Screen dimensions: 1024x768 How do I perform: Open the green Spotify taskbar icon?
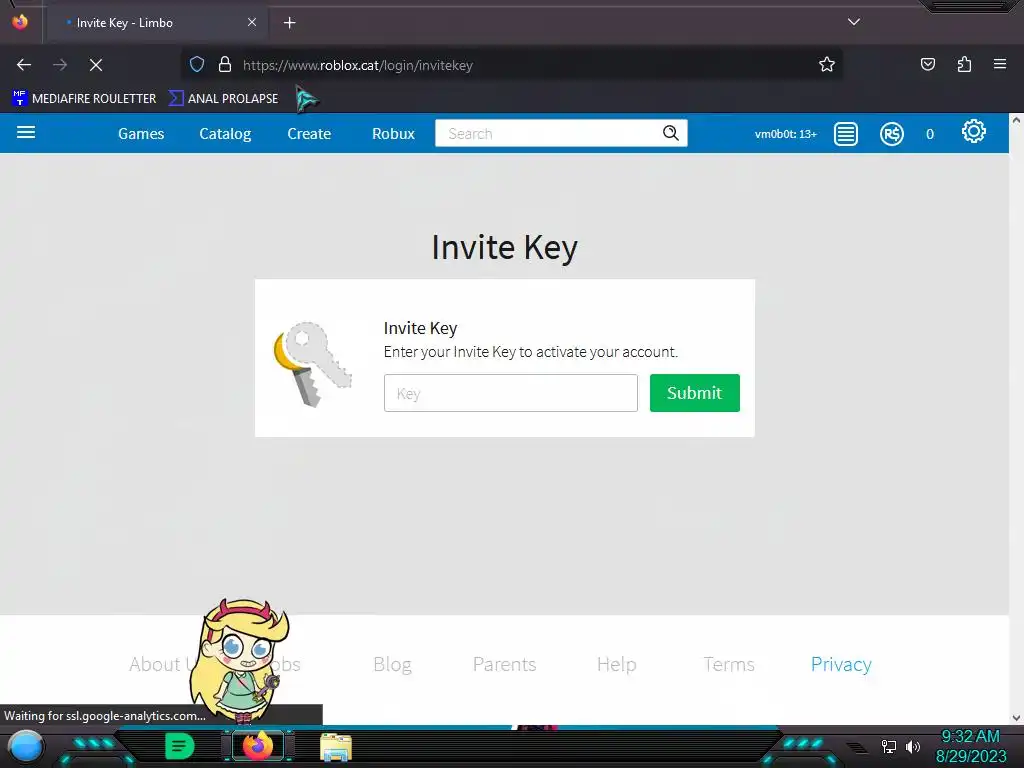pos(180,746)
